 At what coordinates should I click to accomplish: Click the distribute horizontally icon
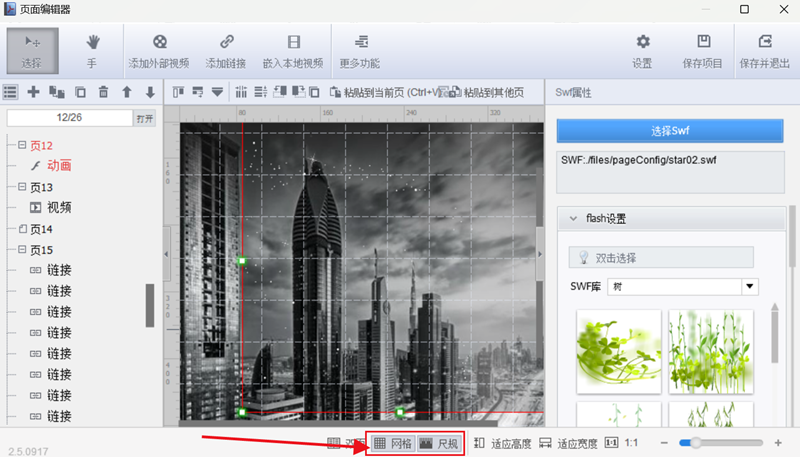tap(241, 92)
